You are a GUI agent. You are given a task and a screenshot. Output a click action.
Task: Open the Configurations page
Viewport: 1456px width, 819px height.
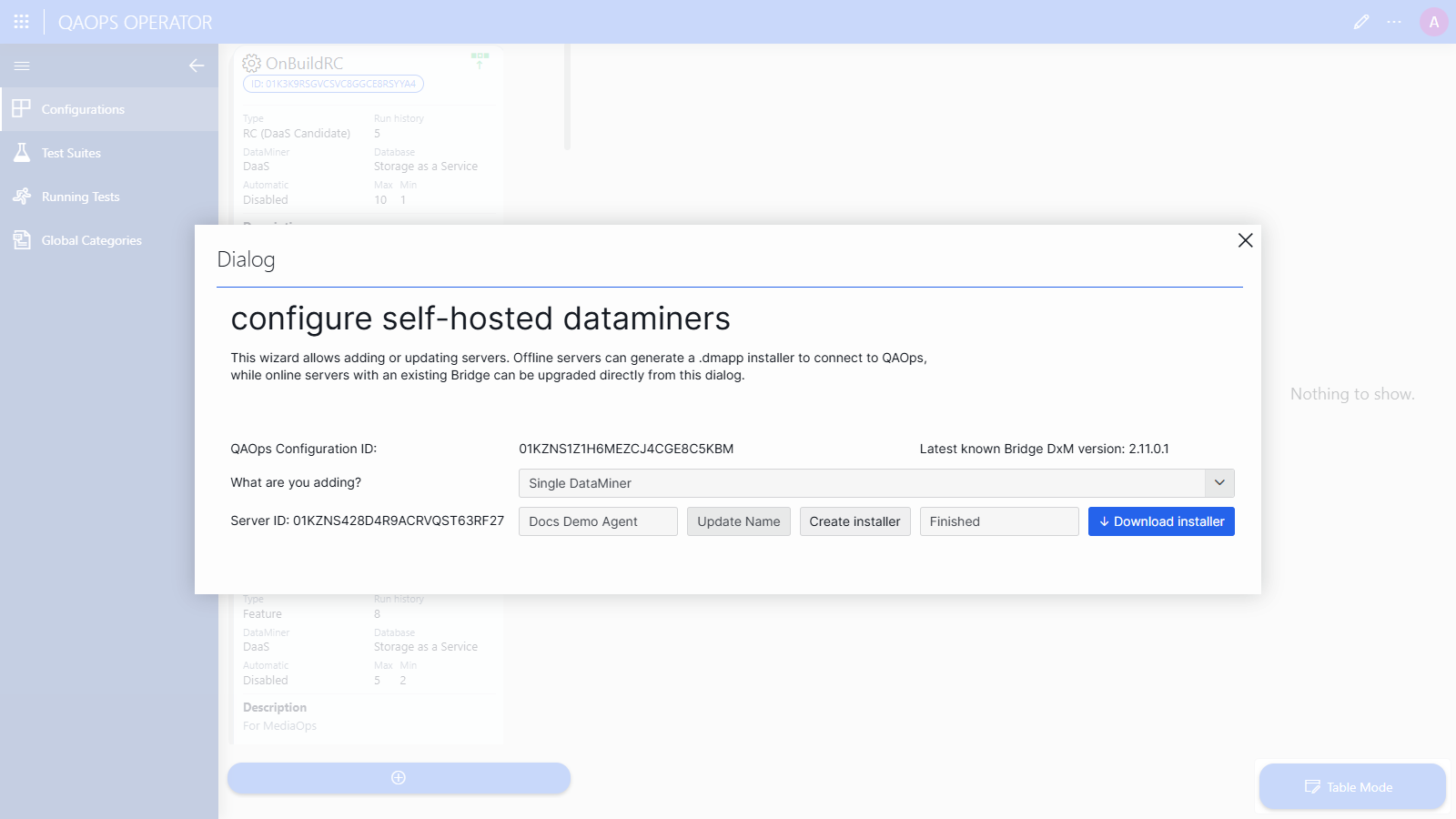tap(109, 109)
